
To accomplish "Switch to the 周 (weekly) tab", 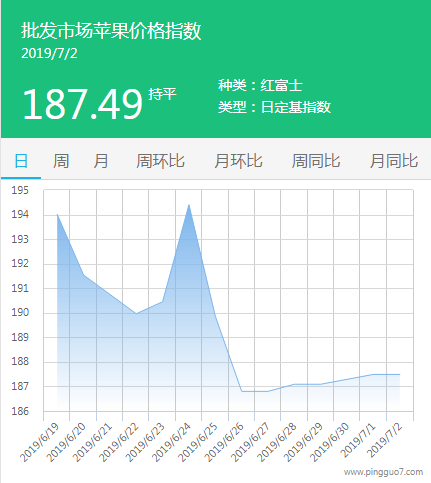I will click(x=61, y=161).
